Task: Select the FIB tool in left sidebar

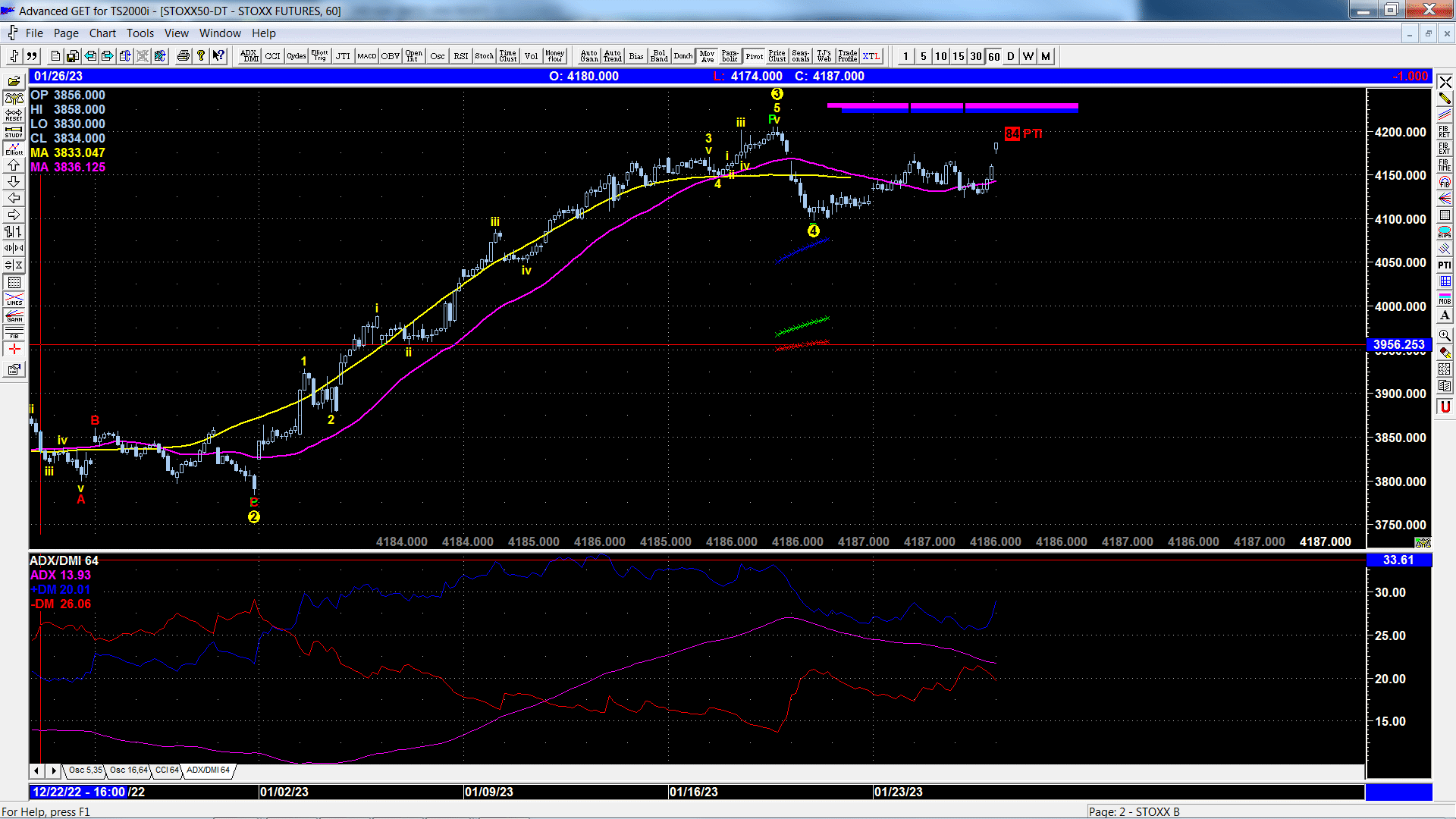Action: click(14, 332)
